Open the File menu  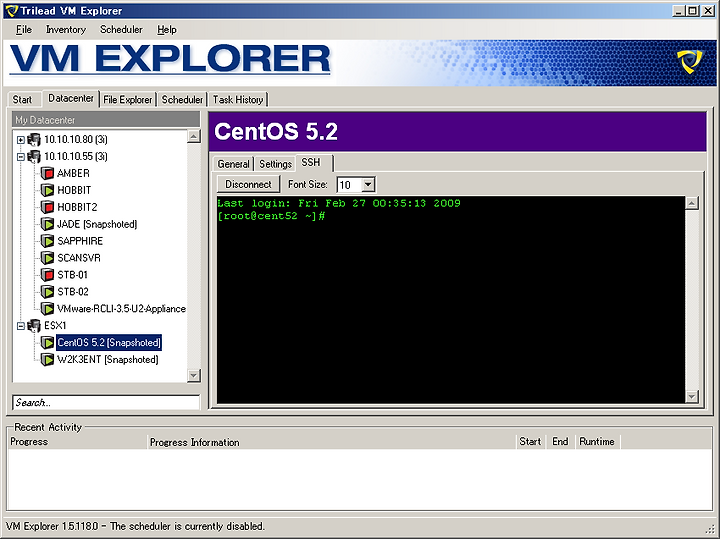[x=24, y=29]
